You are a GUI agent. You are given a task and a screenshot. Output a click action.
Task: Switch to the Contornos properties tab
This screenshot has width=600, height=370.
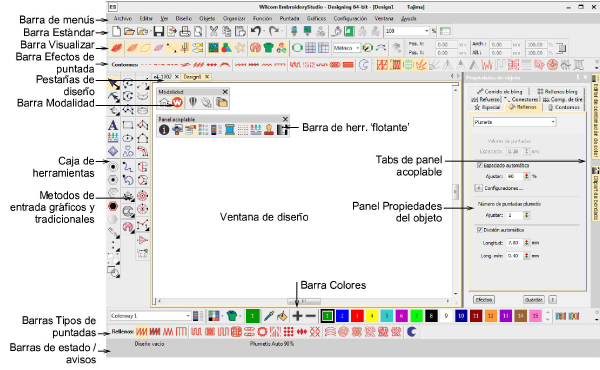564,107
